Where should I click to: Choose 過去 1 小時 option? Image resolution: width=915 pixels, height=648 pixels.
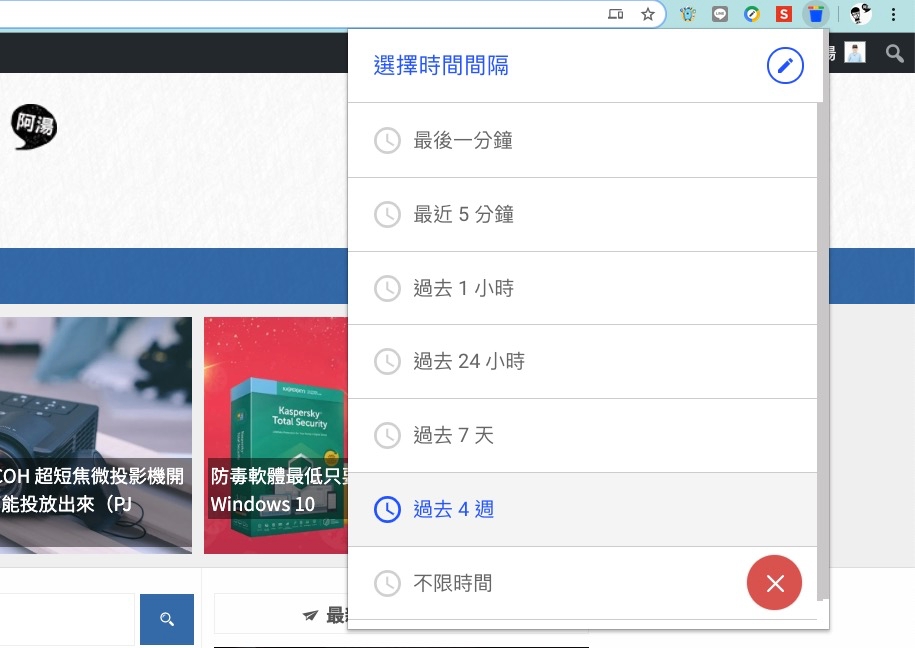point(582,288)
